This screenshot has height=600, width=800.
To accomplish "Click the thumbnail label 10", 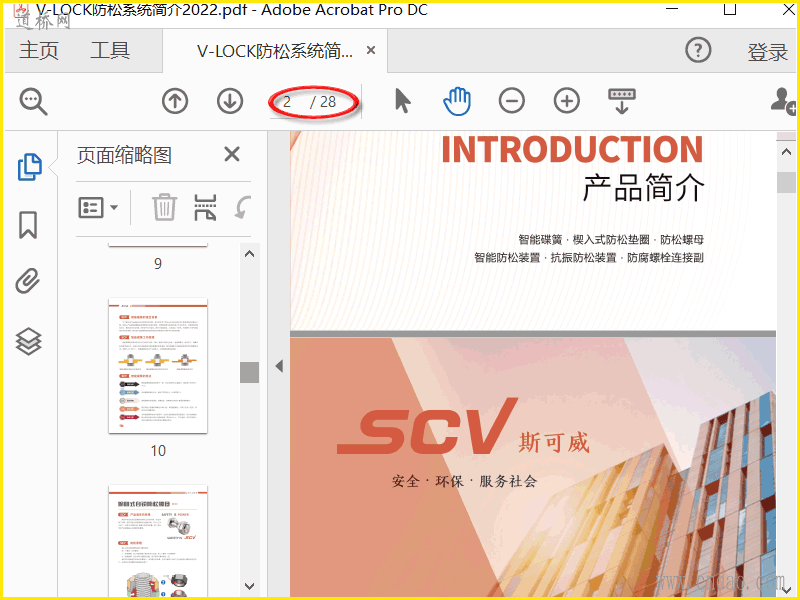I will click(158, 451).
